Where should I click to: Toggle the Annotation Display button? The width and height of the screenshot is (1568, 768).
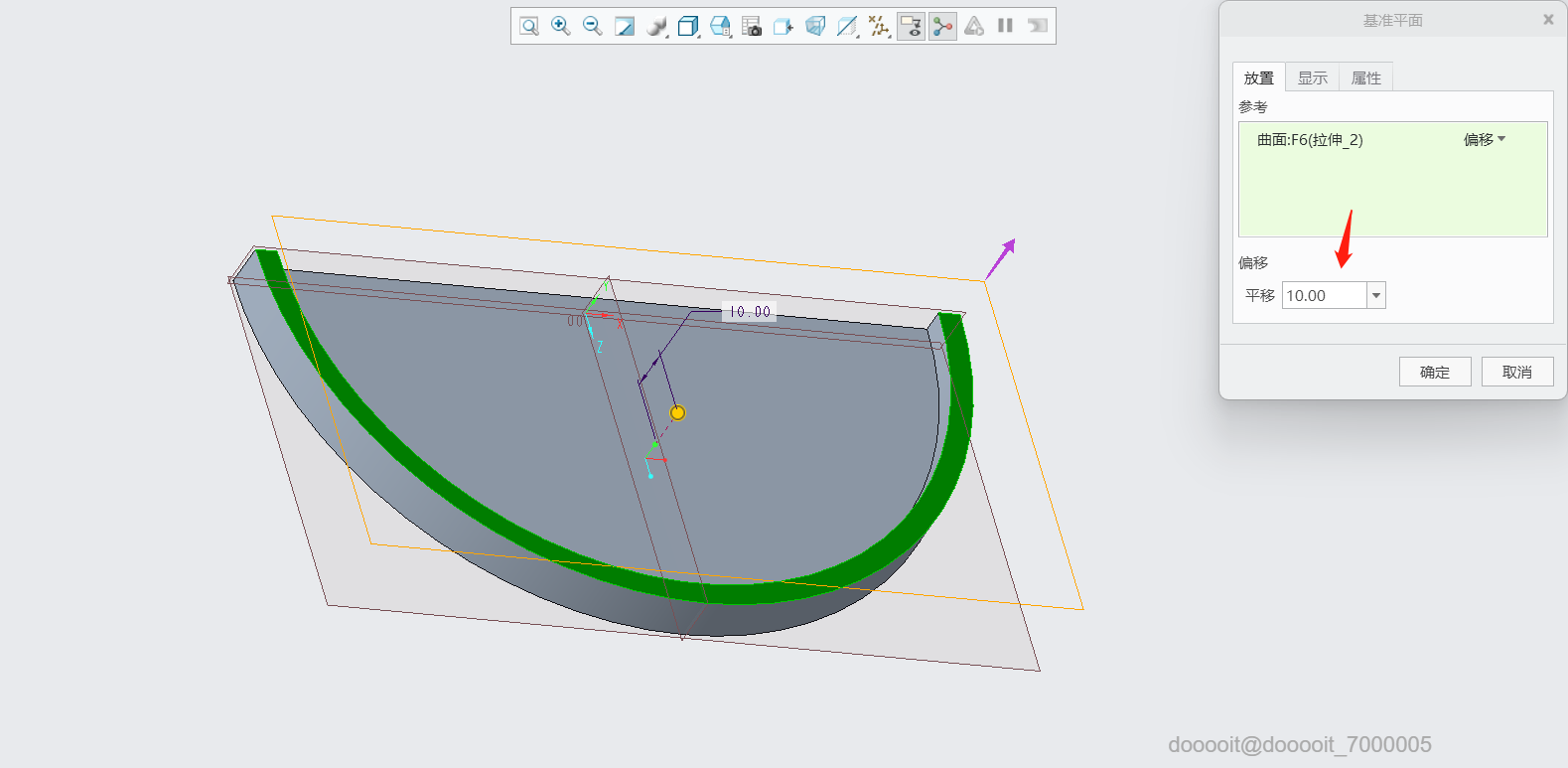911,26
